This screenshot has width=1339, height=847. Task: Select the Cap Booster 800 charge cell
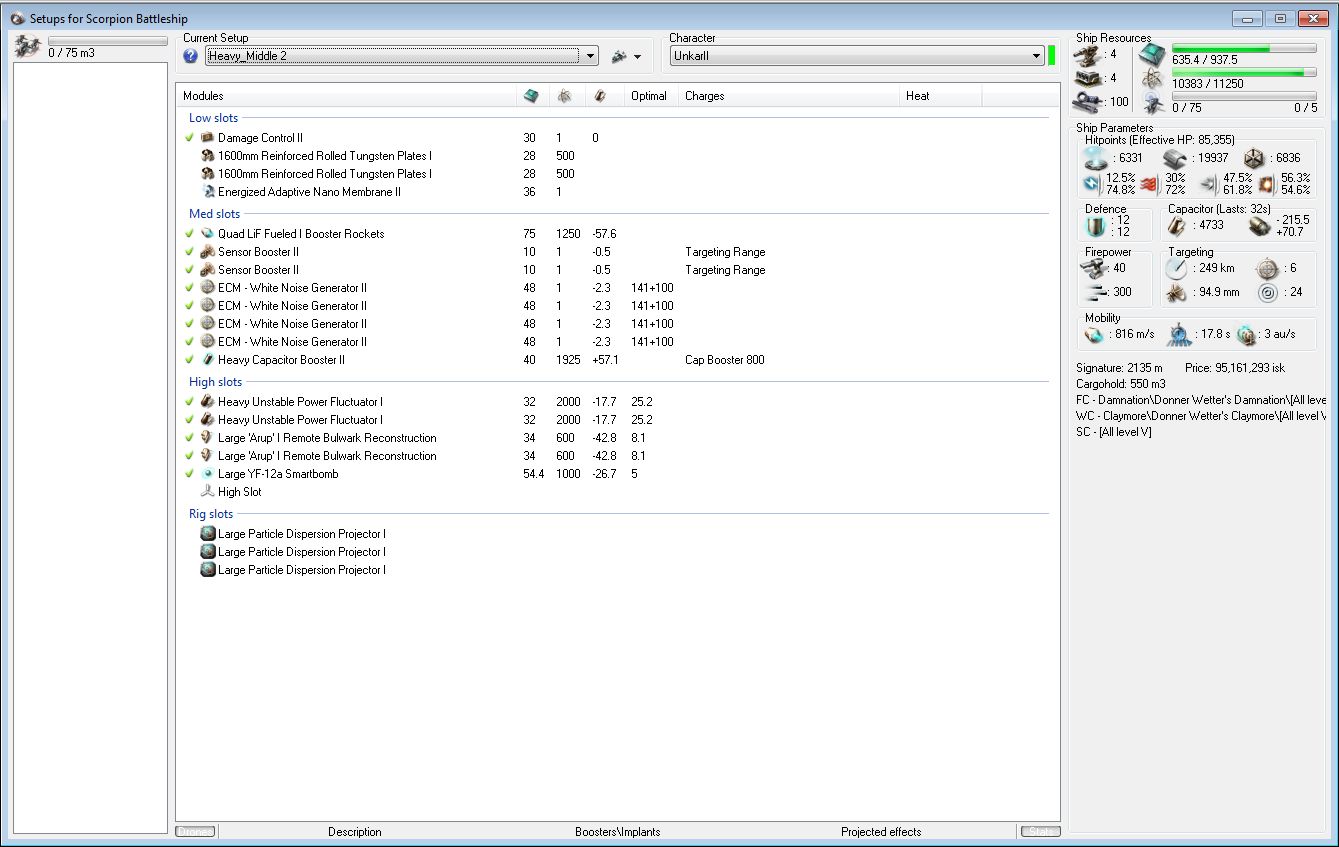[x=725, y=360]
